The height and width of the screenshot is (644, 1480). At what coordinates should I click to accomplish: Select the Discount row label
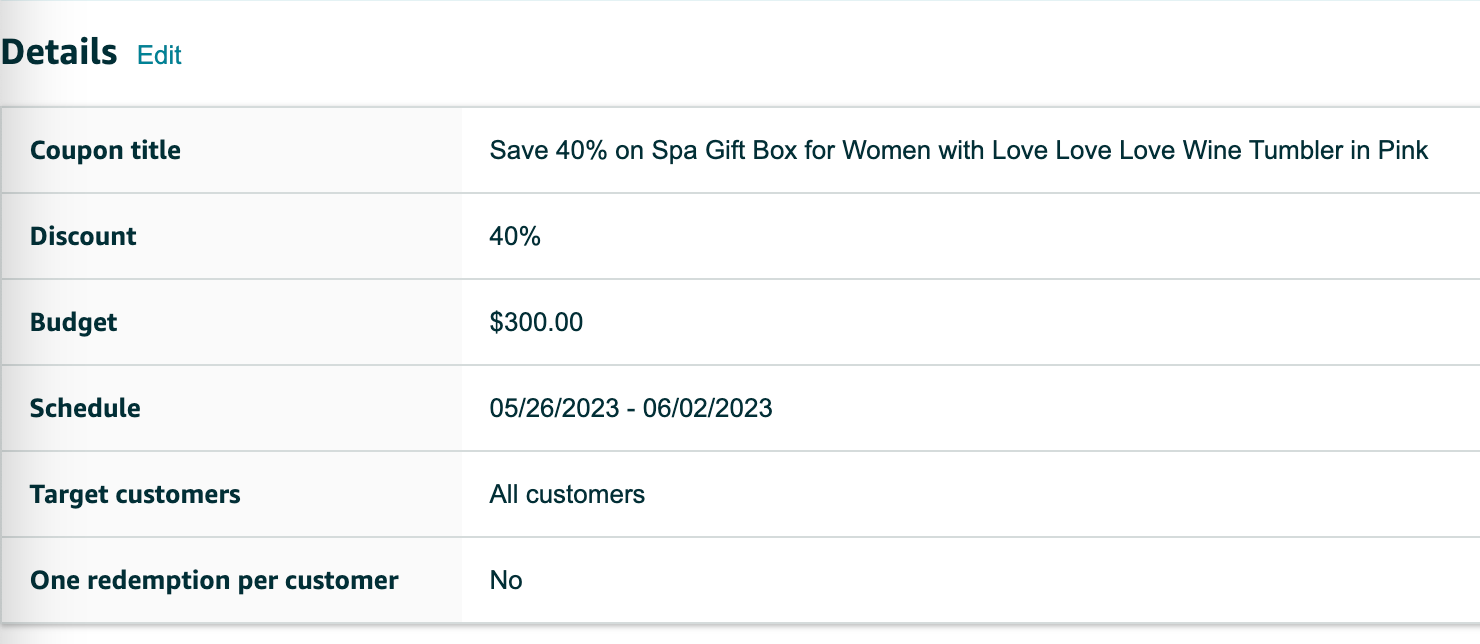83,237
